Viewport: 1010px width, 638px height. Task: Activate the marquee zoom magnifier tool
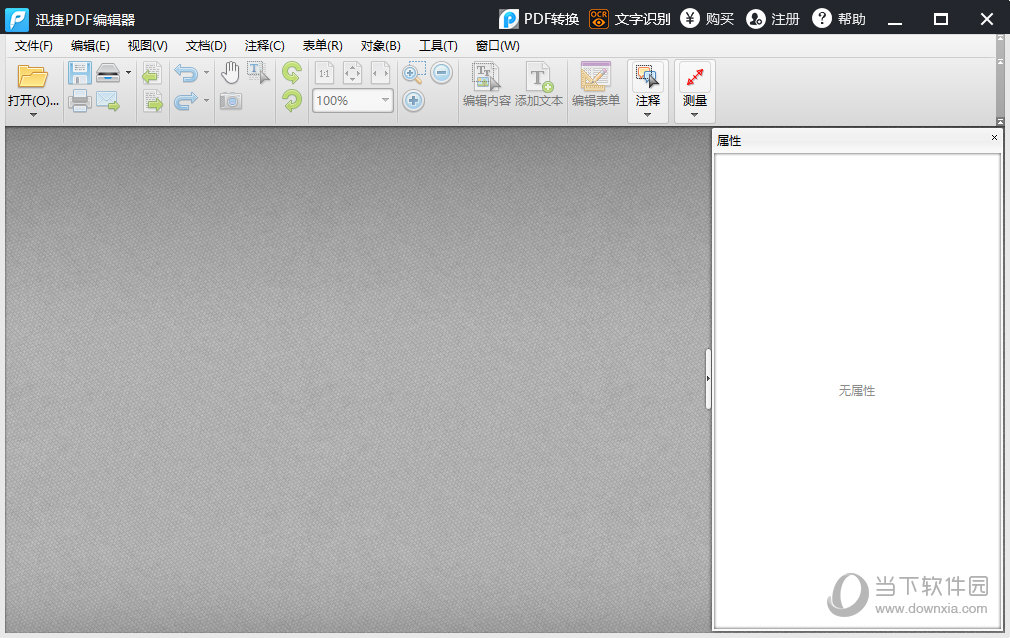414,73
